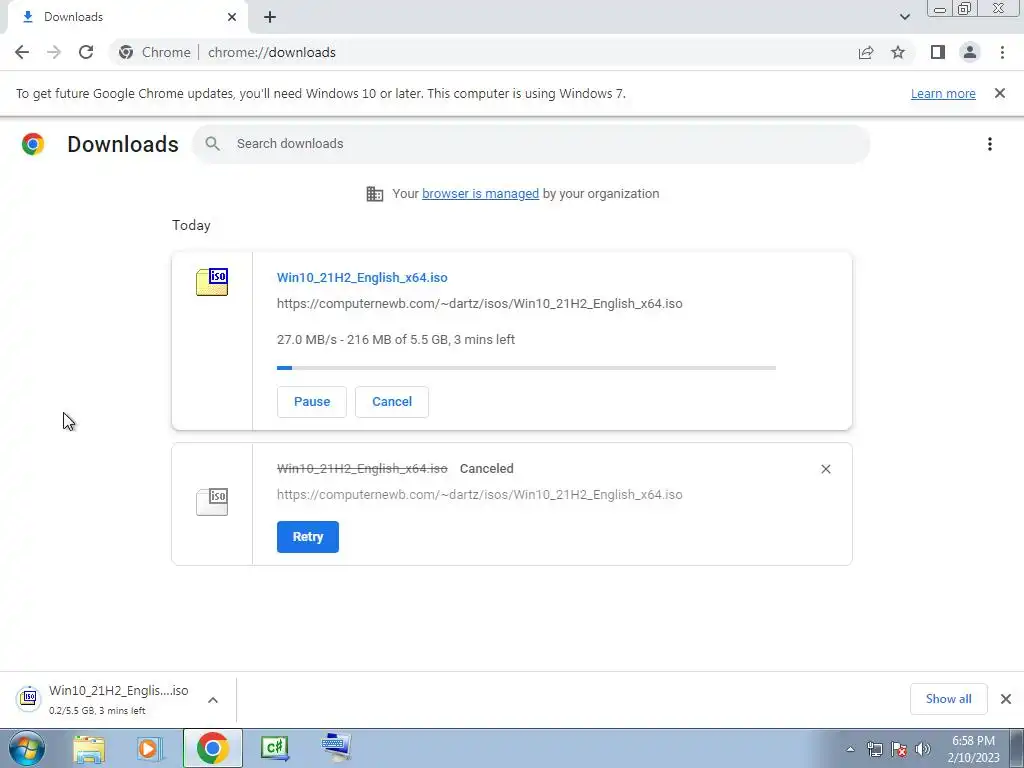Click the managed organization building icon
1024x768 pixels.
375,194
